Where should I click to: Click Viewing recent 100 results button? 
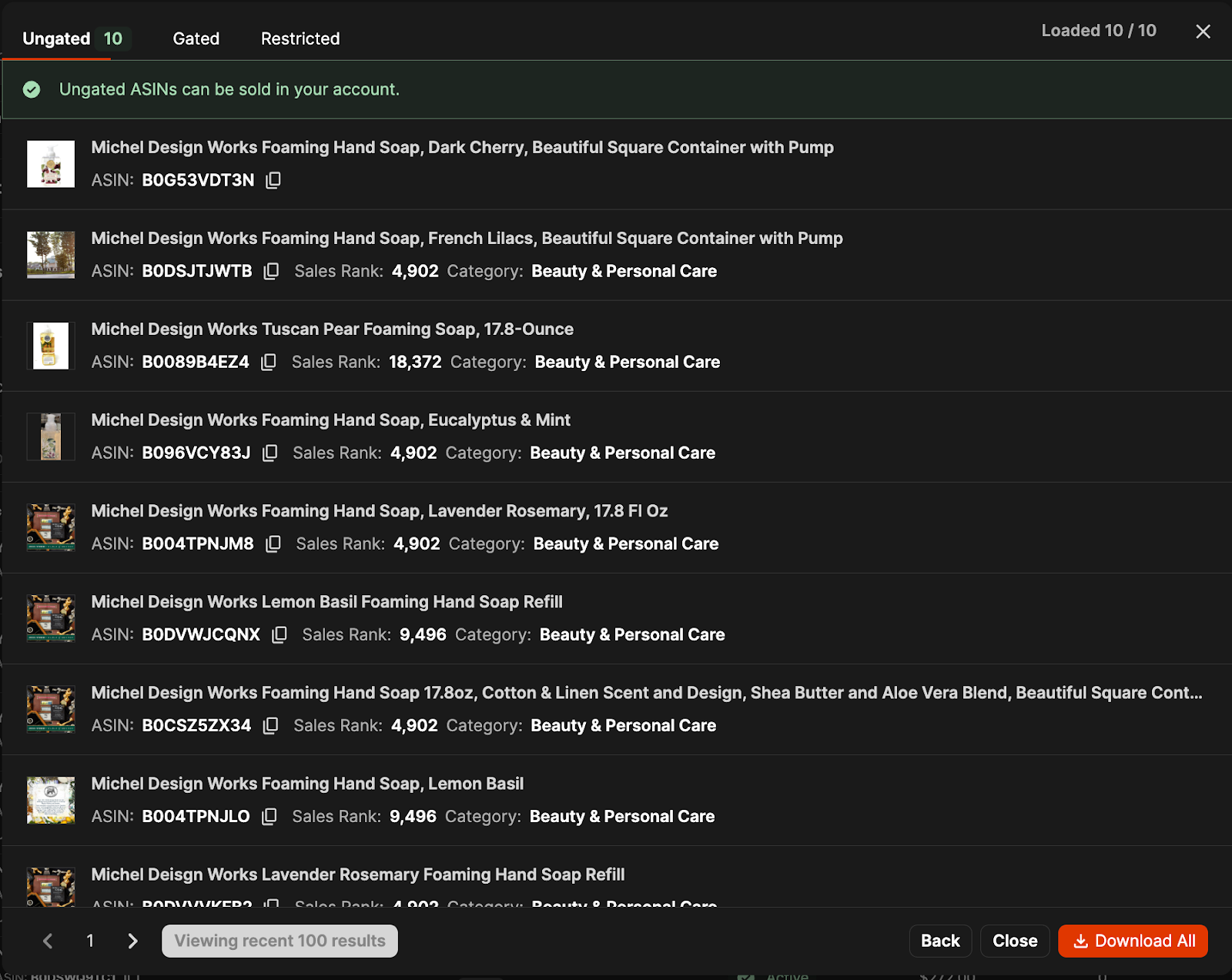coord(280,941)
